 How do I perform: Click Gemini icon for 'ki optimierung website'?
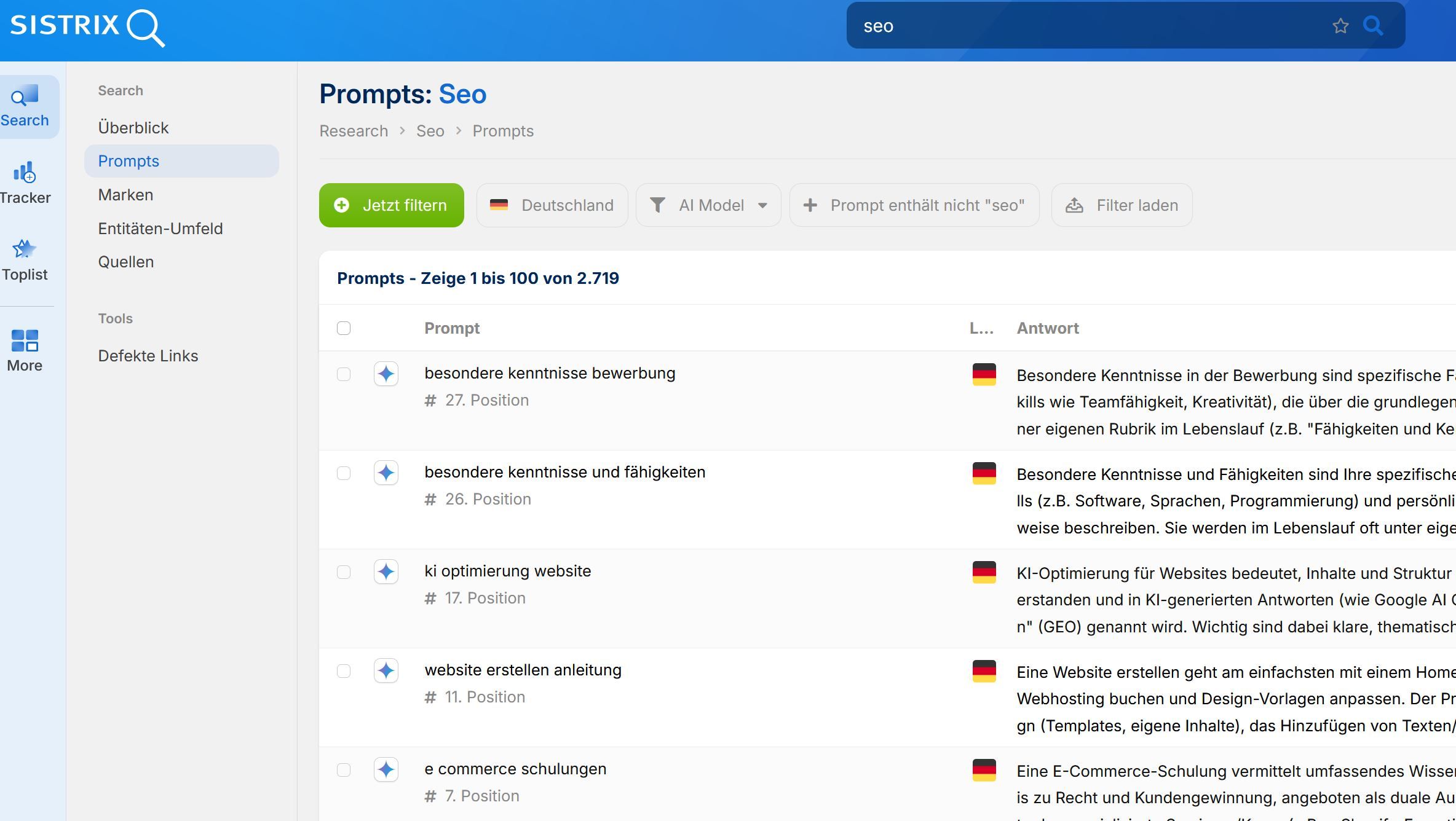tap(386, 572)
